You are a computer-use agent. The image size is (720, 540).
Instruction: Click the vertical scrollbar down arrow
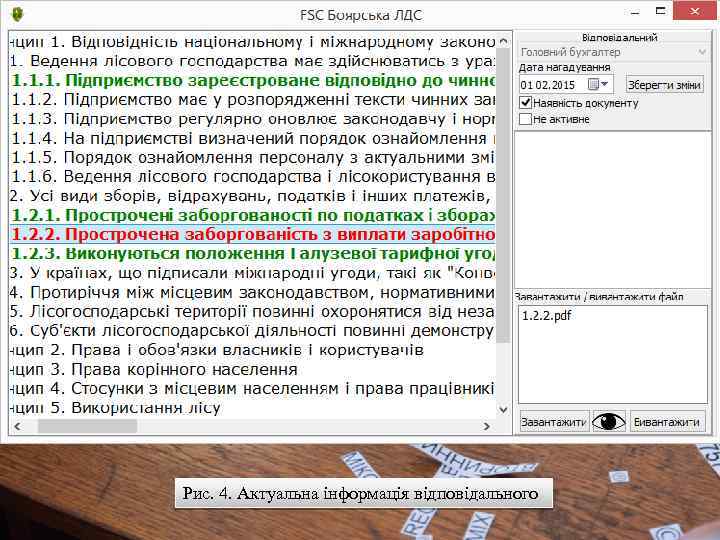[x=503, y=409]
